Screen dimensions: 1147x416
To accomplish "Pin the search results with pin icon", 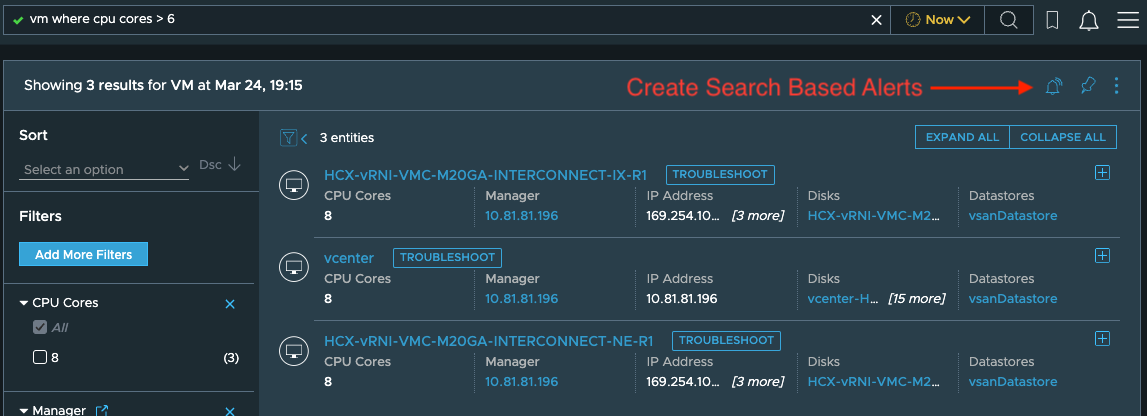I will point(1087,86).
